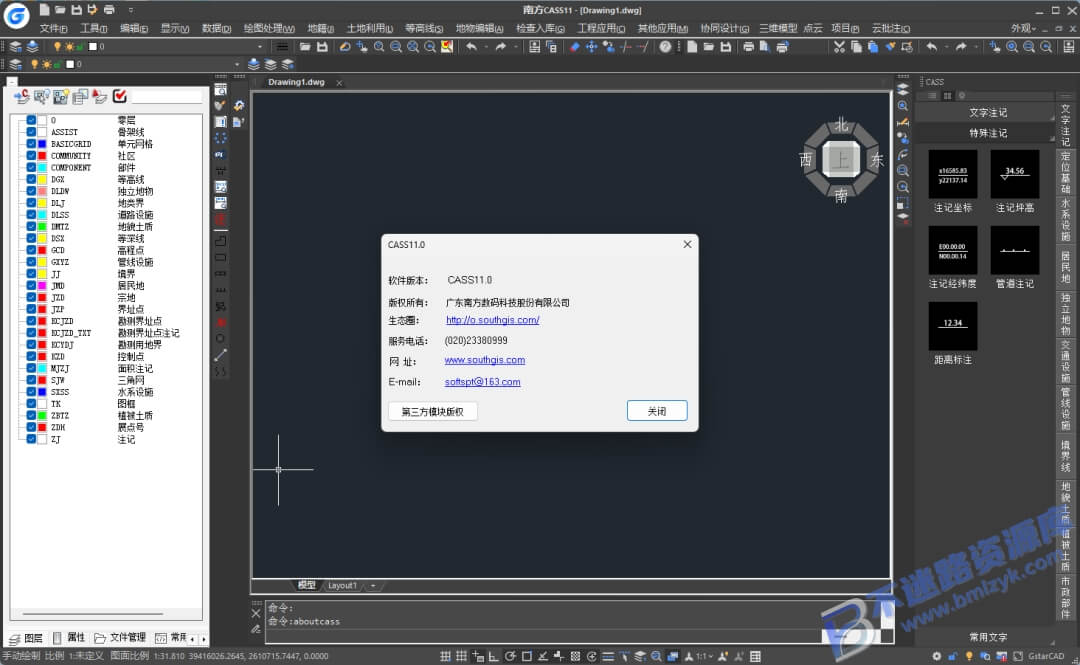
Task: Toggle the SXSS 水系设施 layer checkbox
Action: (x=31, y=391)
